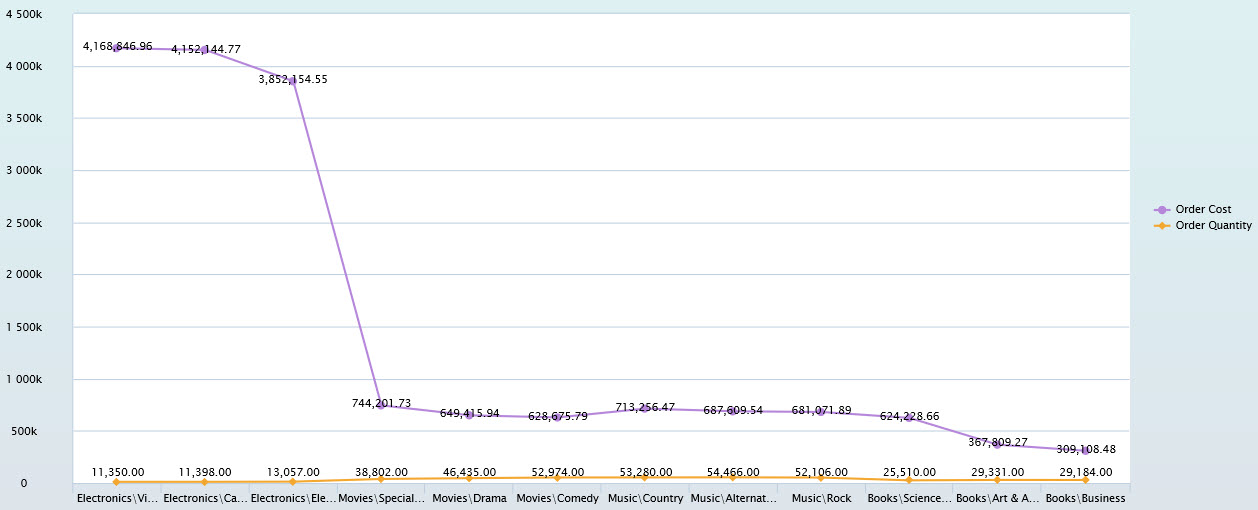Click the 744,201.73 Movies Special data point
The height and width of the screenshot is (510, 1258).
pyautogui.click(x=381, y=405)
